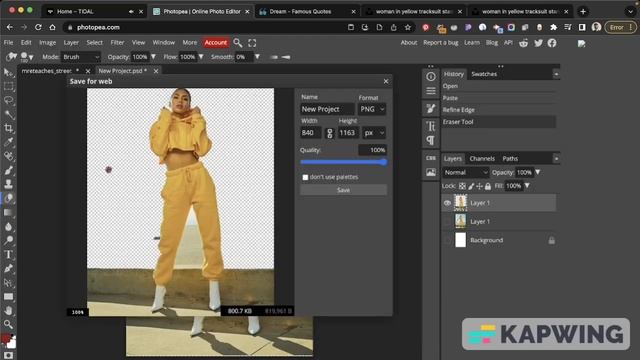Open the Twitter icon link
The image size is (640, 360).
coord(538,43)
